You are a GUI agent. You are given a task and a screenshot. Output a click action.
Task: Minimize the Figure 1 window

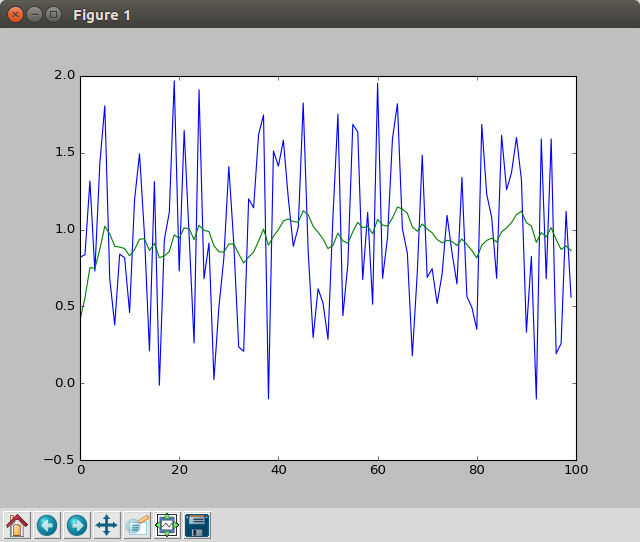point(34,15)
